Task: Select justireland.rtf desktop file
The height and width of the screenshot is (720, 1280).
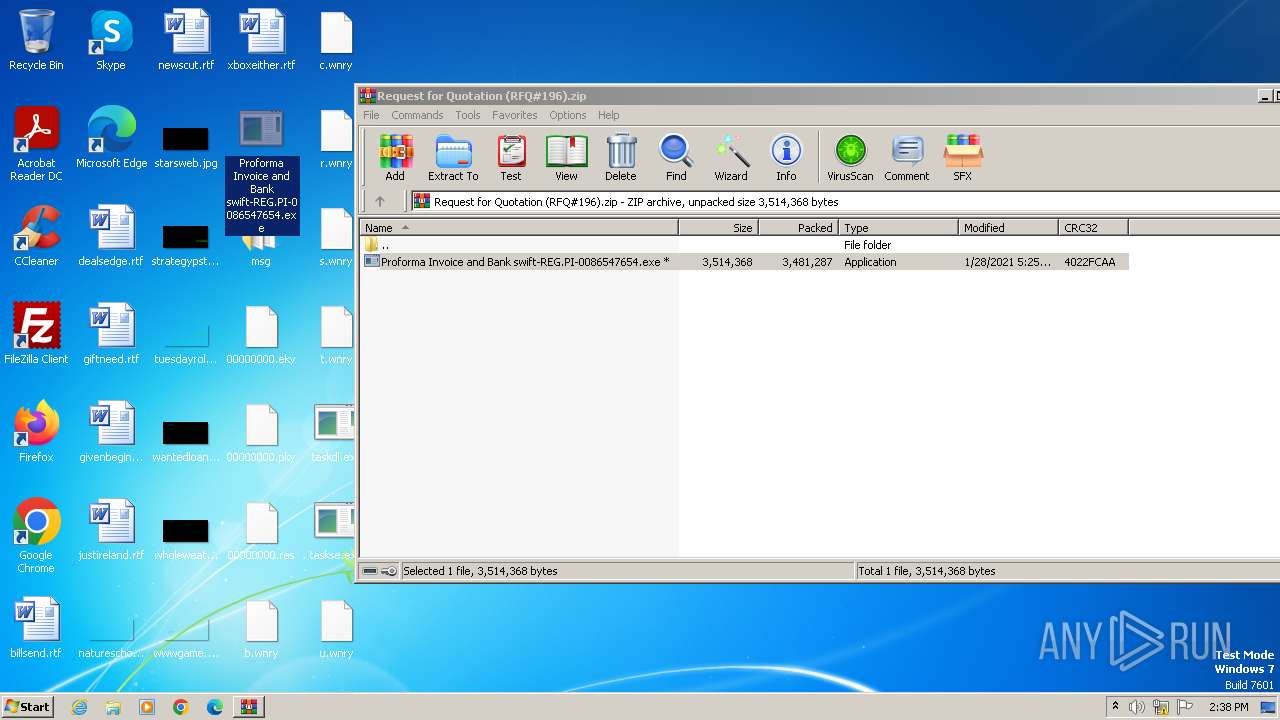Action: [111, 531]
